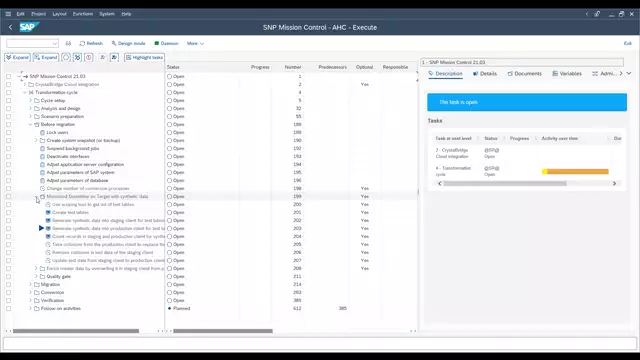
Task: Click the blue icon of Count records in staging task
Action: [48, 237]
